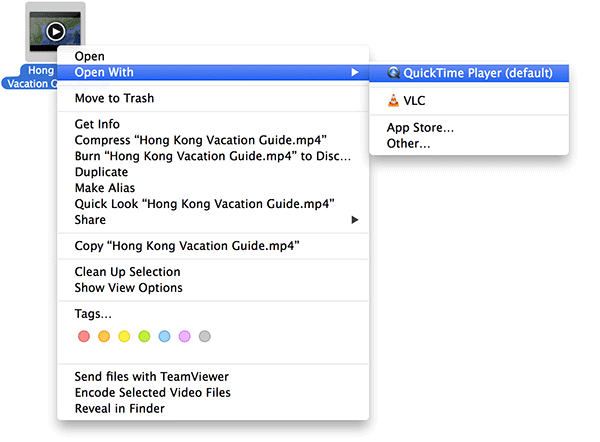Choose Open from the context menu
The height and width of the screenshot is (442, 600).
[213, 56]
